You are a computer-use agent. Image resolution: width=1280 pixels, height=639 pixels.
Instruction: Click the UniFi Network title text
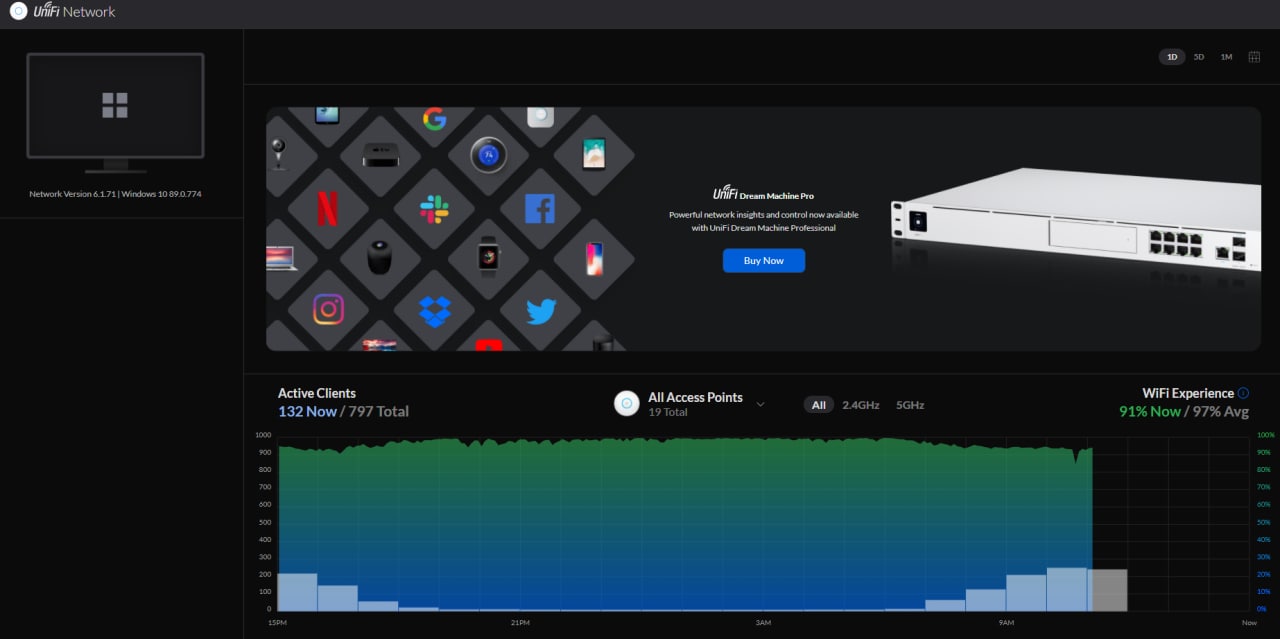75,12
